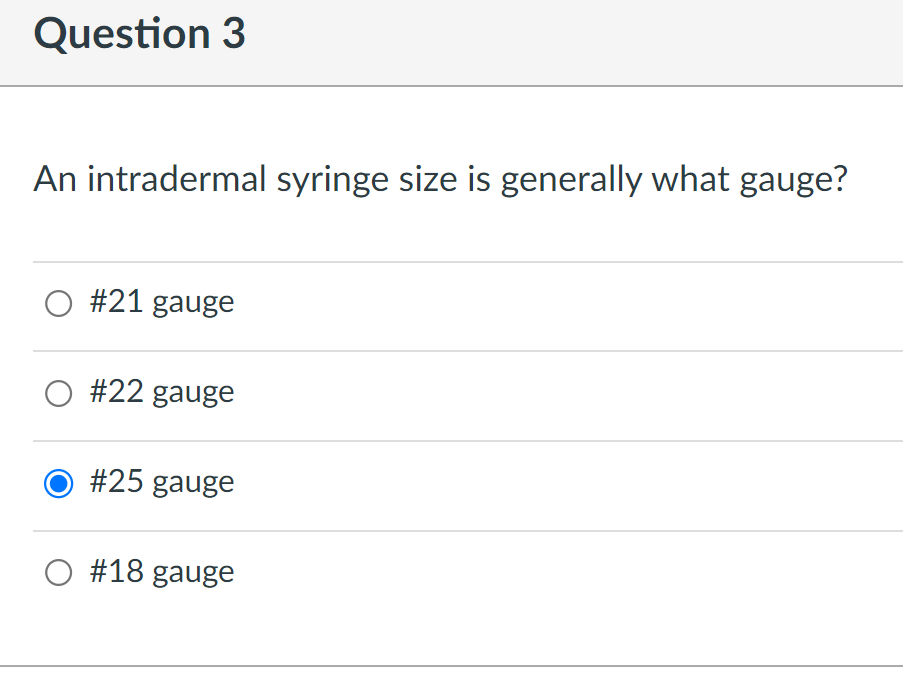Click the #25 gauge answer text

coord(162,483)
